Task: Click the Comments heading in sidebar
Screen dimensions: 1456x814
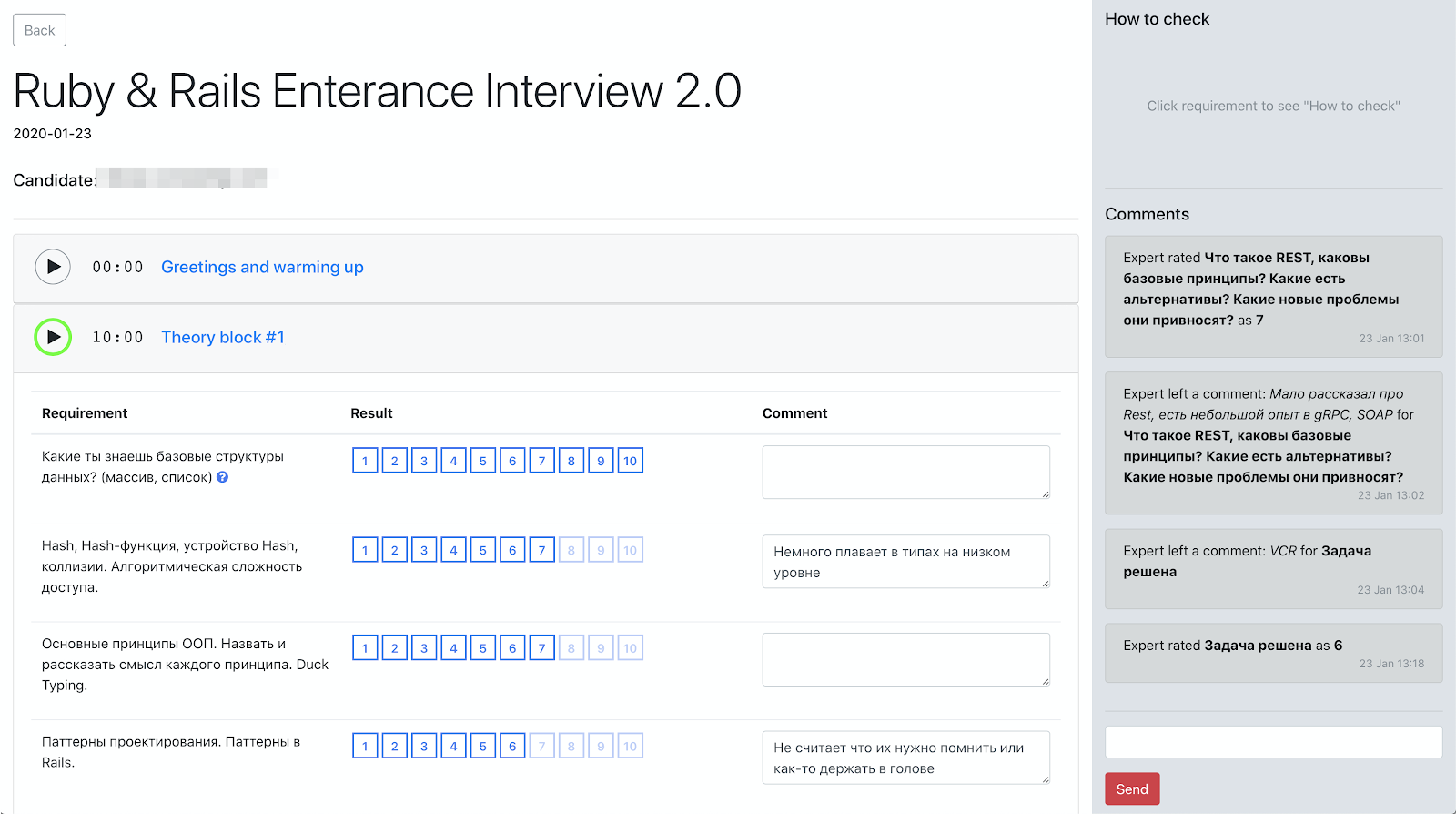Action: coord(1147,214)
